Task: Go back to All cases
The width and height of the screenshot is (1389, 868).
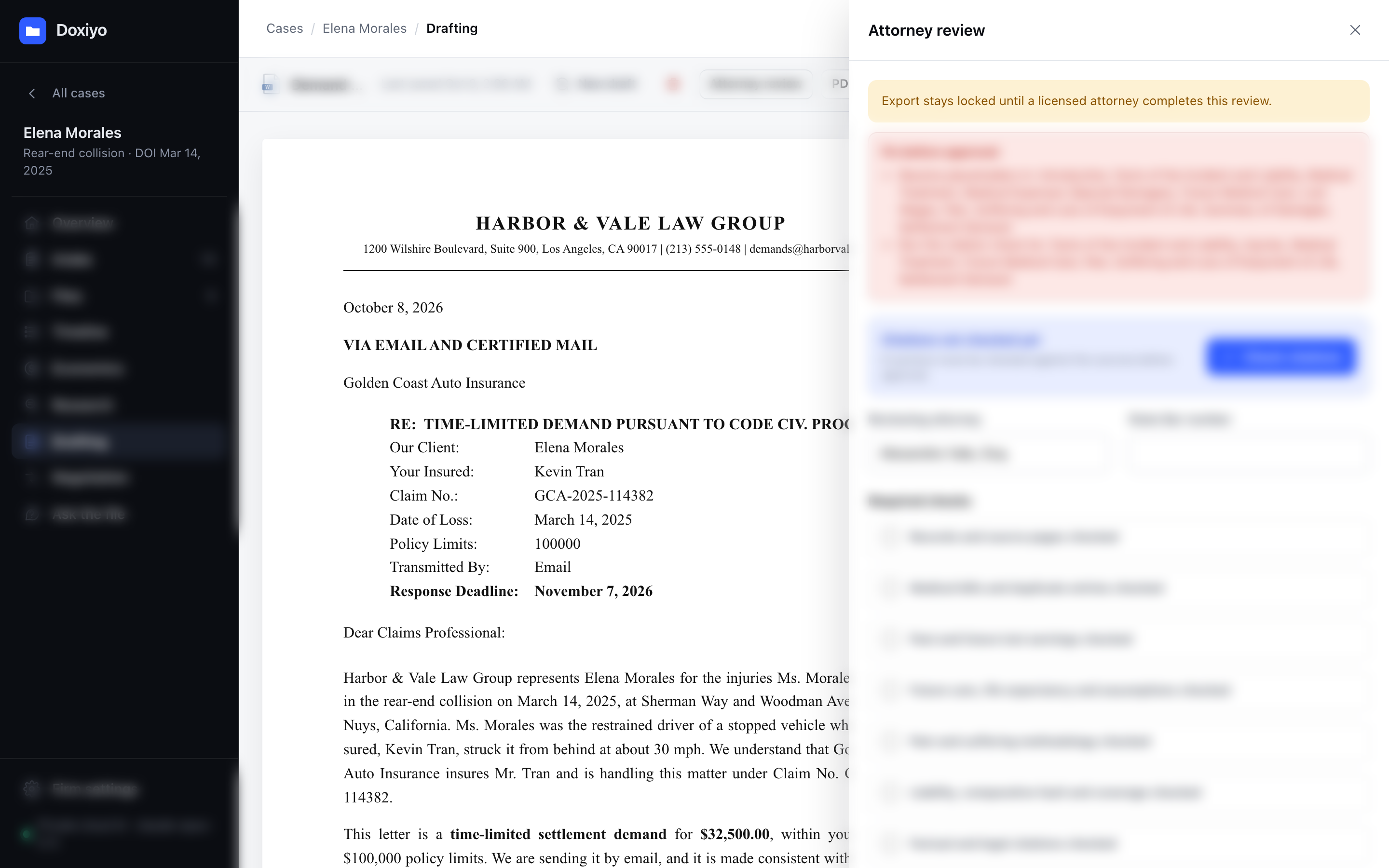Action: 79,93
